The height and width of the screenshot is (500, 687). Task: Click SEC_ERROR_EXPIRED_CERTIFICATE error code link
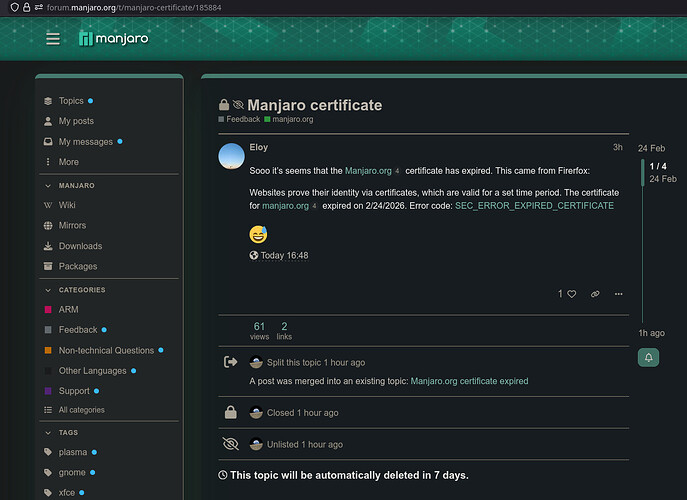point(534,205)
